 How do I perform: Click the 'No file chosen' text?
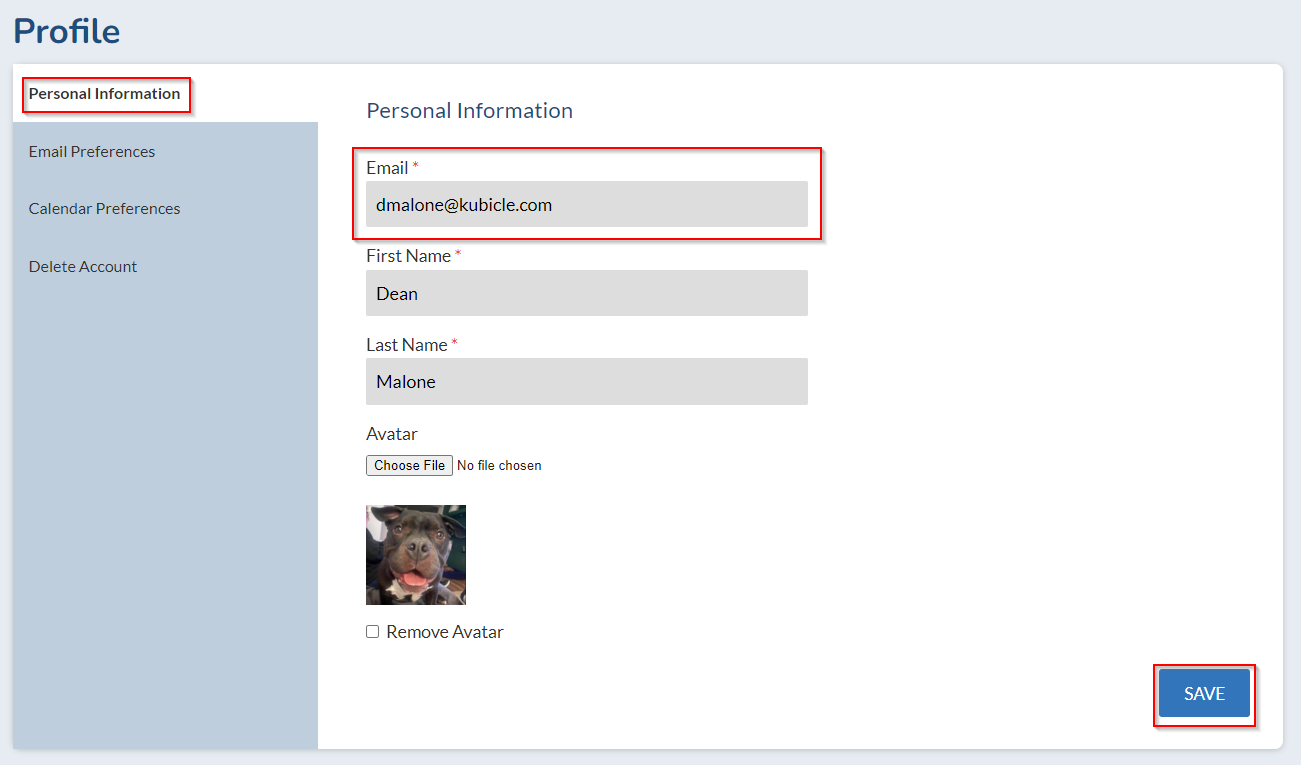pyautogui.click(x=499, y=466)
